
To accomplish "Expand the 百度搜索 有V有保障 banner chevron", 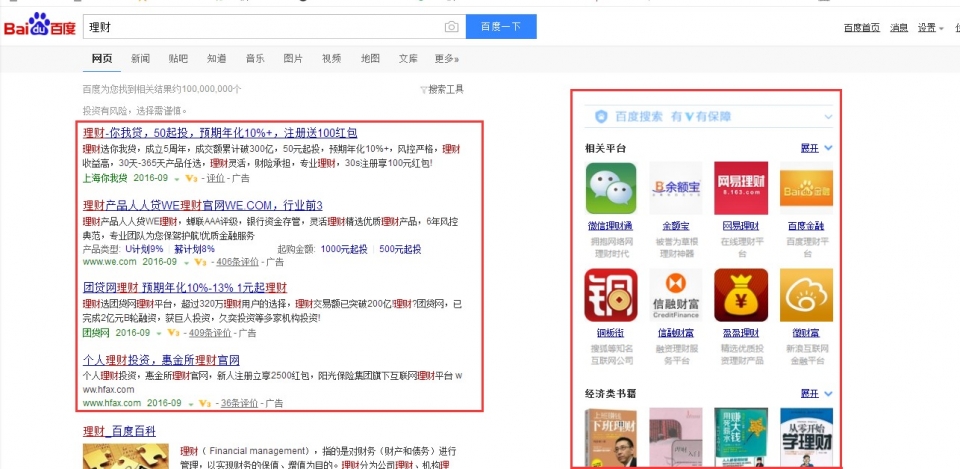I will click(828, 116).
